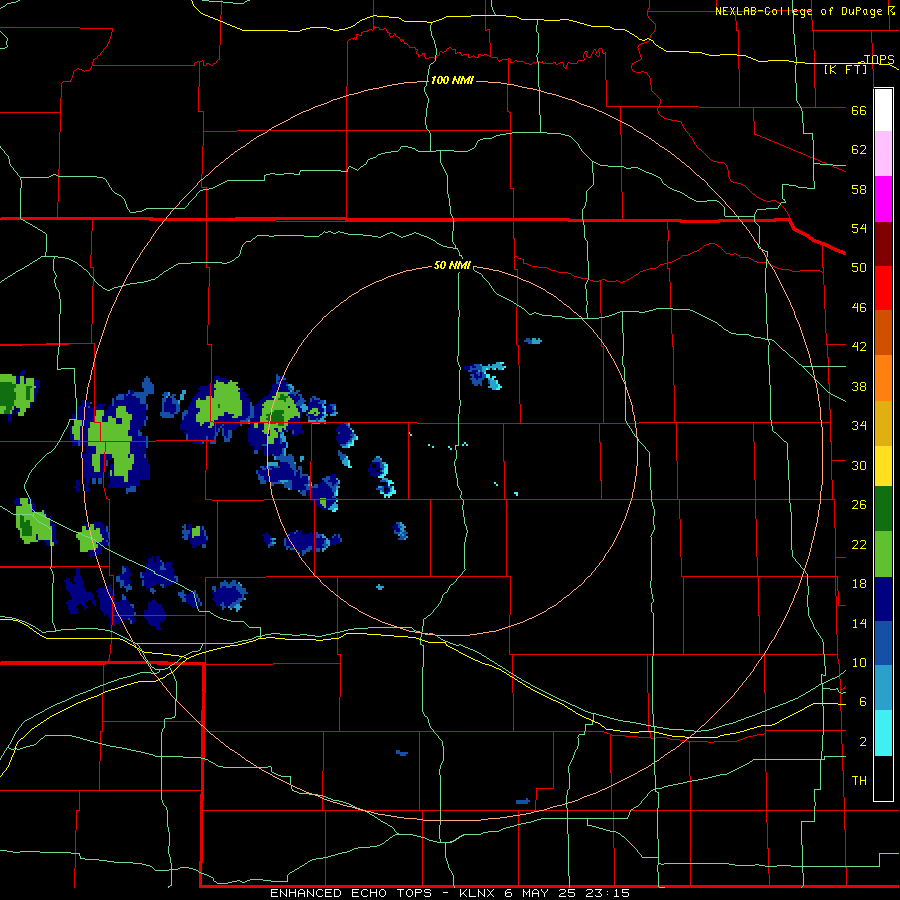
Task: Click the burnt orange legend swatch
Action: 883,333
